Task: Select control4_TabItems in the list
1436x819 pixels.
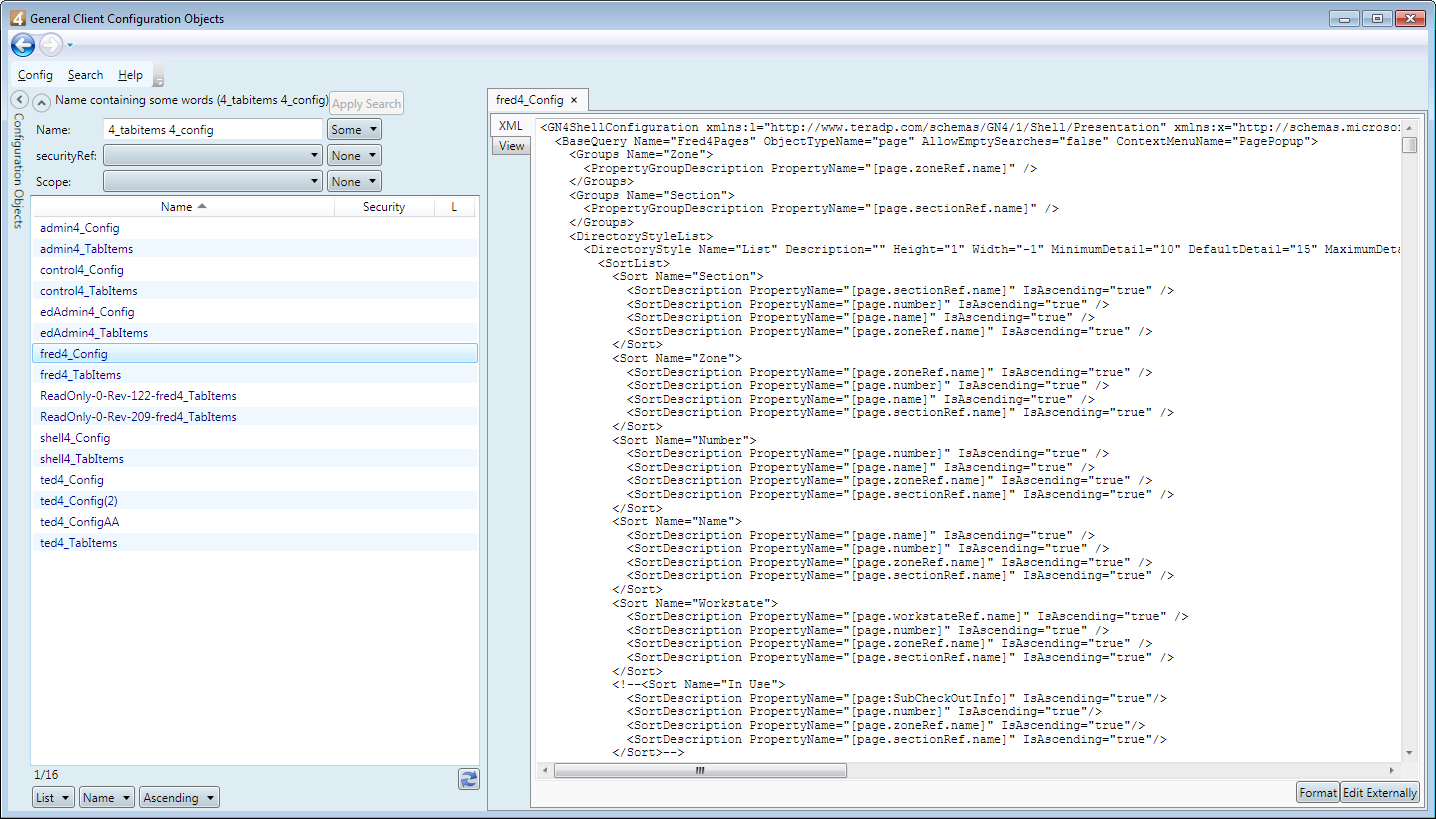Action: tap(255, 291)
